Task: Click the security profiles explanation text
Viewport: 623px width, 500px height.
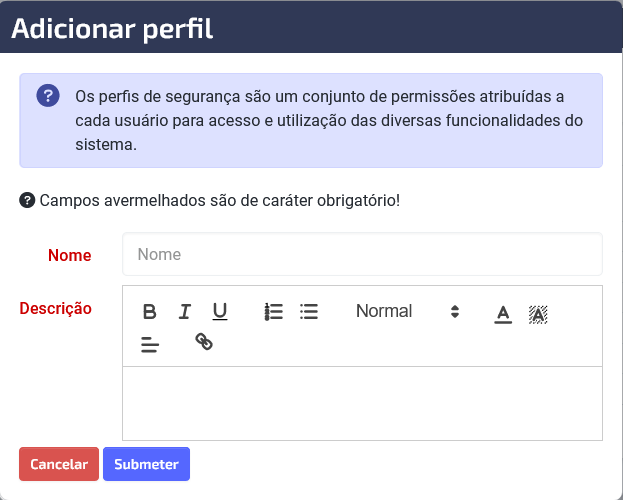Action: point(329,120)
